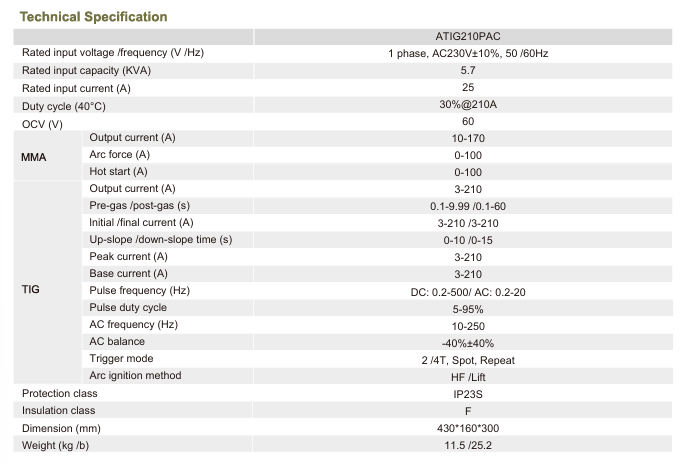Click the Up-slope /down-slope time value 0-10 /0-15
689x463 pixels.
468,240
